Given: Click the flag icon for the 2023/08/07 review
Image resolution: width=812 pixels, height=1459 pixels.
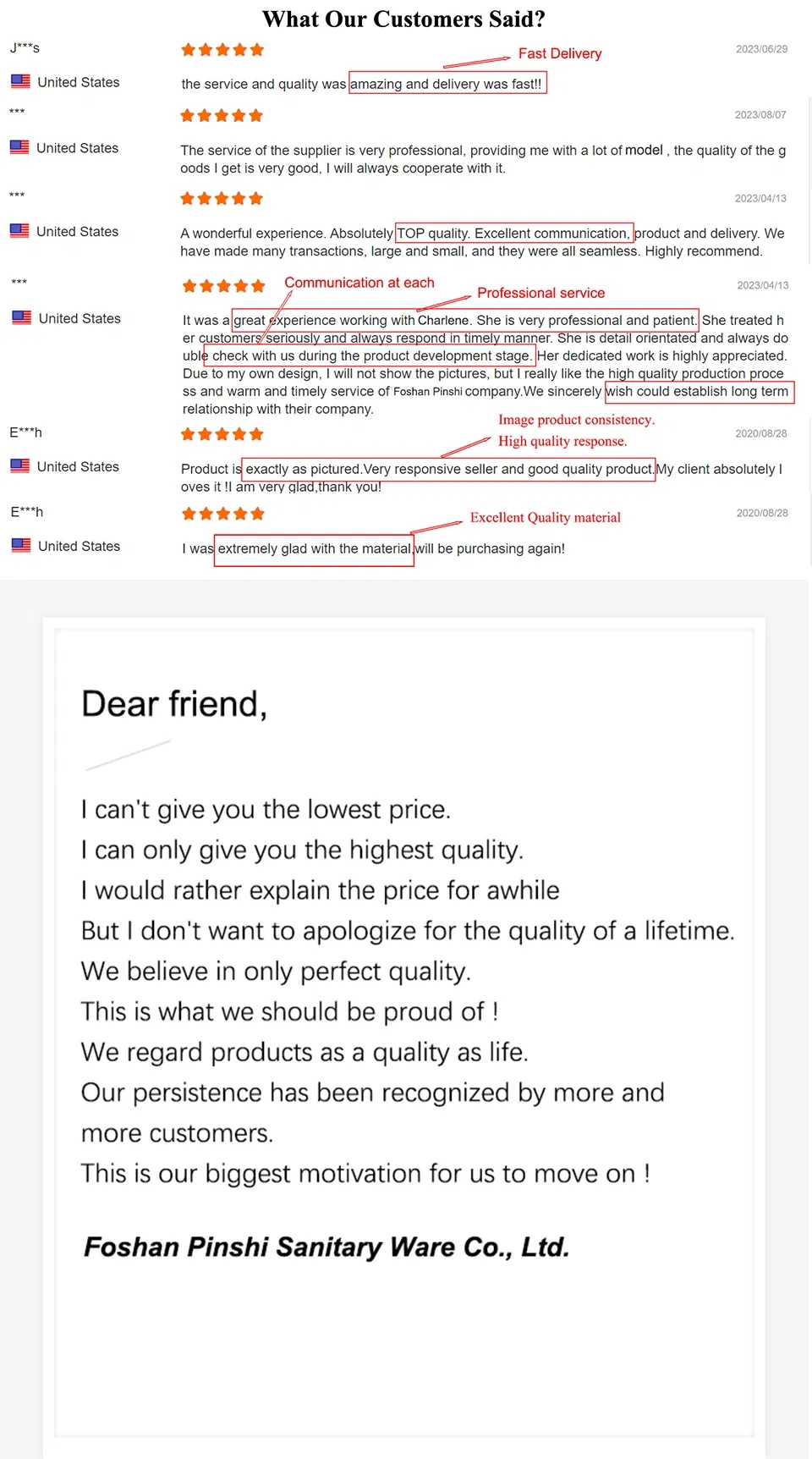Looking at the screenshot, I should (x=19, y=147).
